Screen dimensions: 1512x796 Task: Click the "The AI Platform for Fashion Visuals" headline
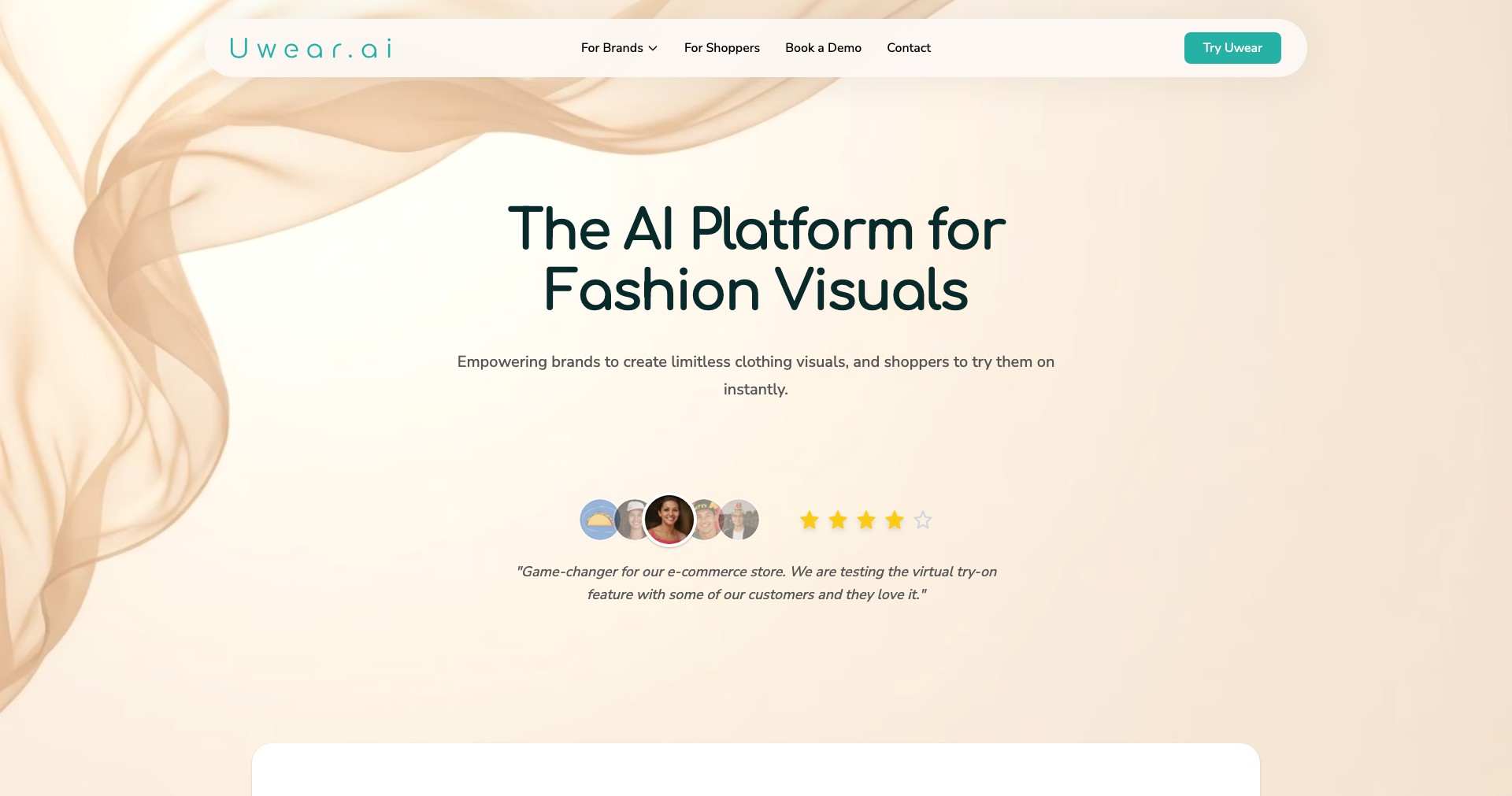[x=756, y=259]
